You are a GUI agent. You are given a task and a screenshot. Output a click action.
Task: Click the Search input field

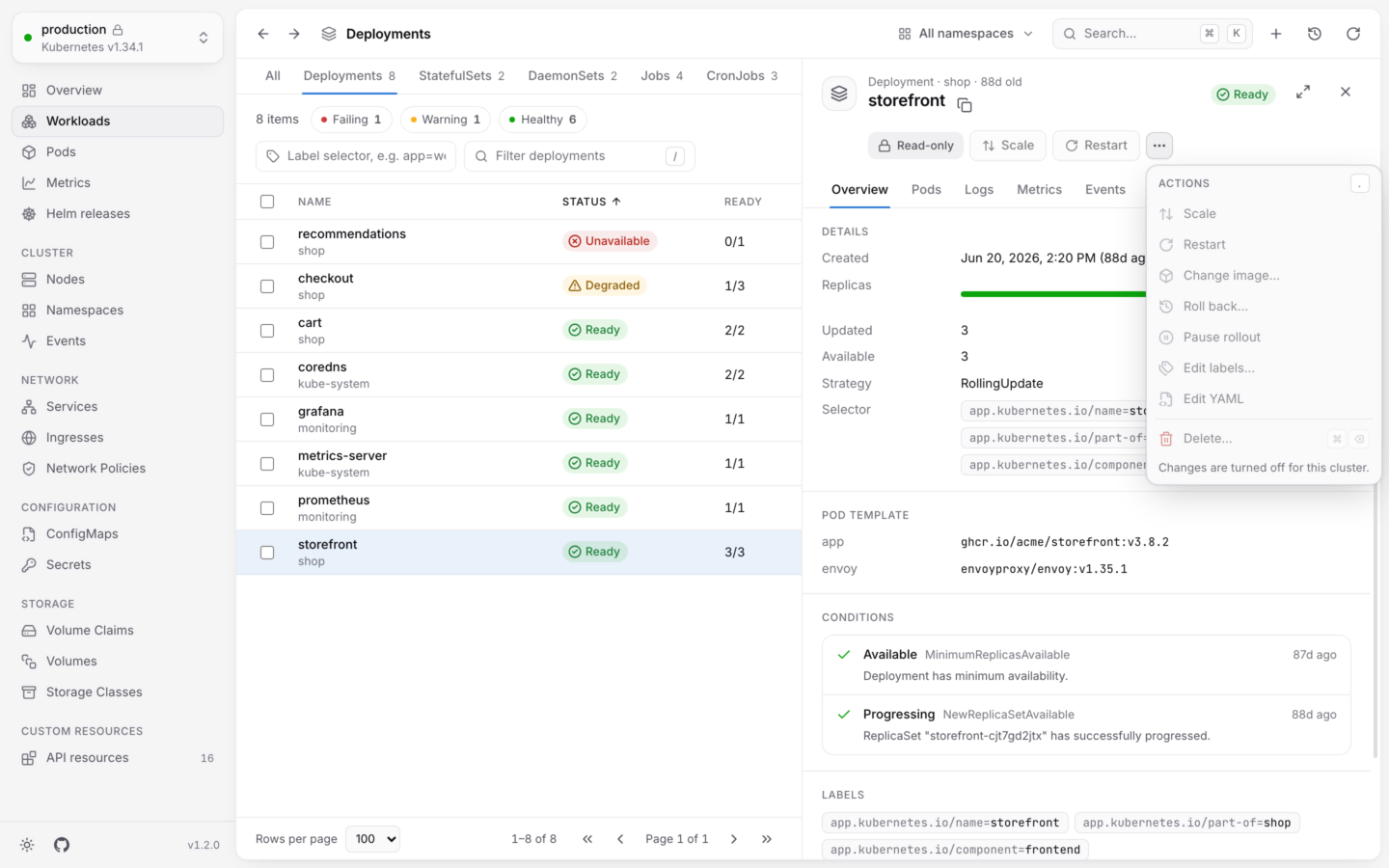tap(1153, 34)
